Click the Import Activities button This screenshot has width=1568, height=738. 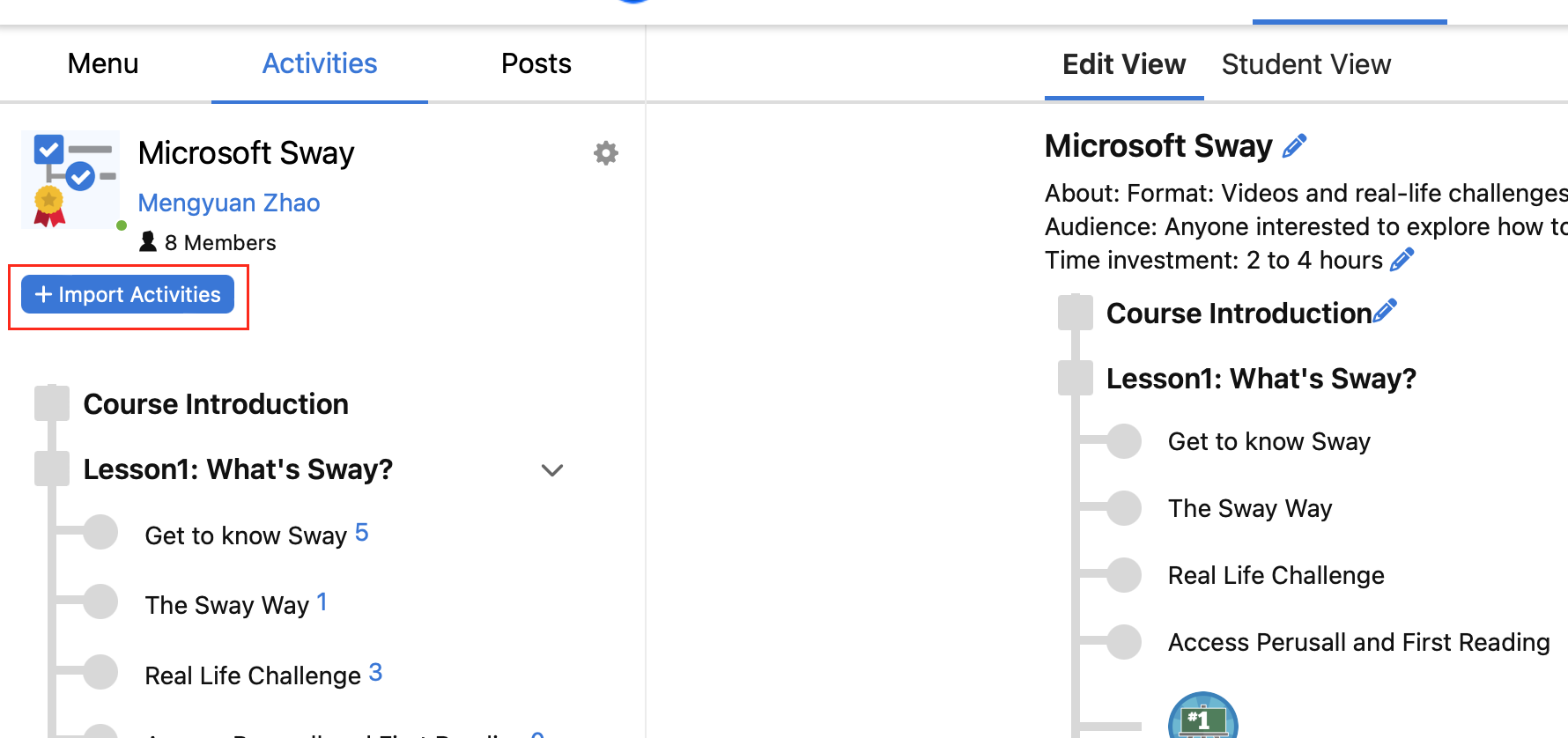128,294
